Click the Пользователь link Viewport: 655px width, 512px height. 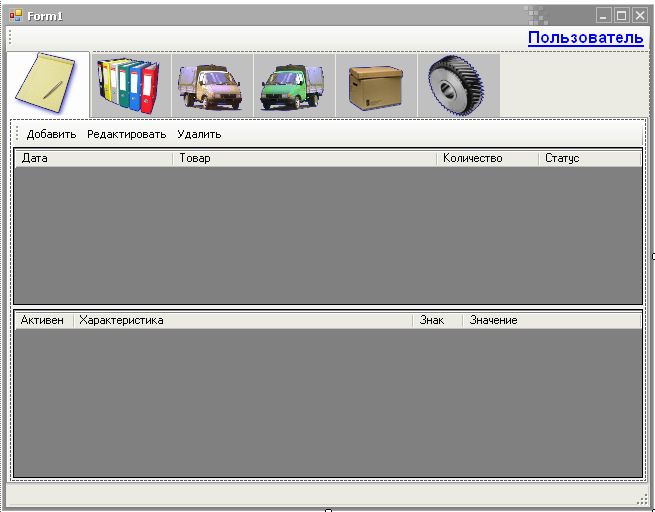click(x=585, y=38)
